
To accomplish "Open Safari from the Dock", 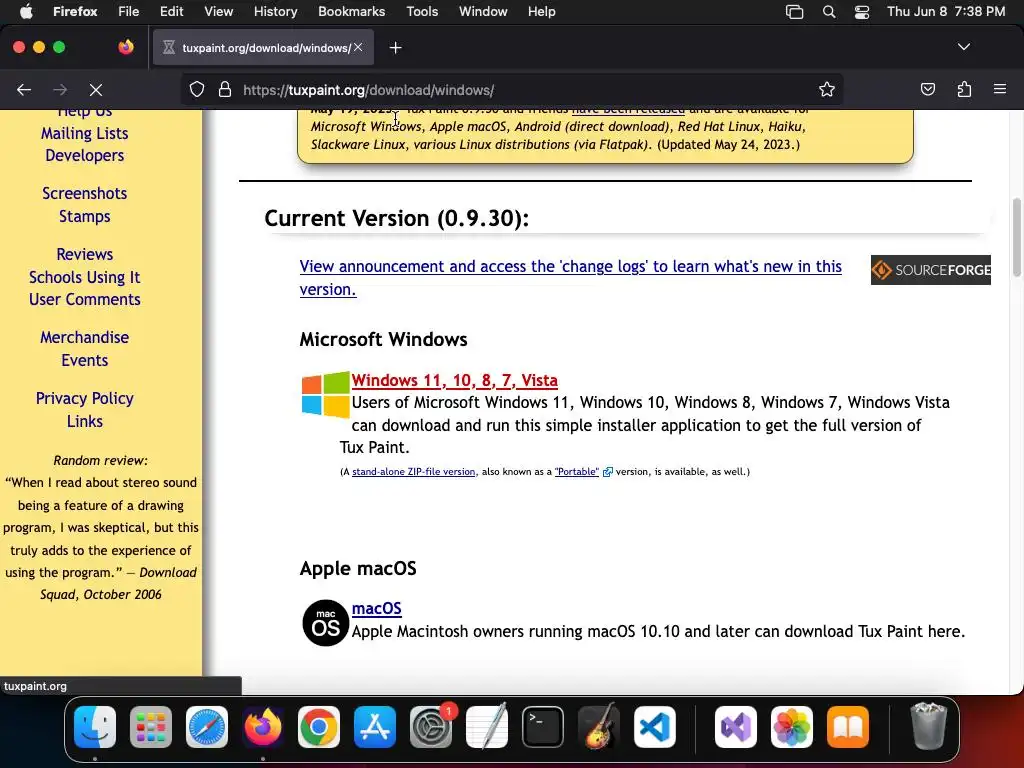I will [x=207, y=727].
